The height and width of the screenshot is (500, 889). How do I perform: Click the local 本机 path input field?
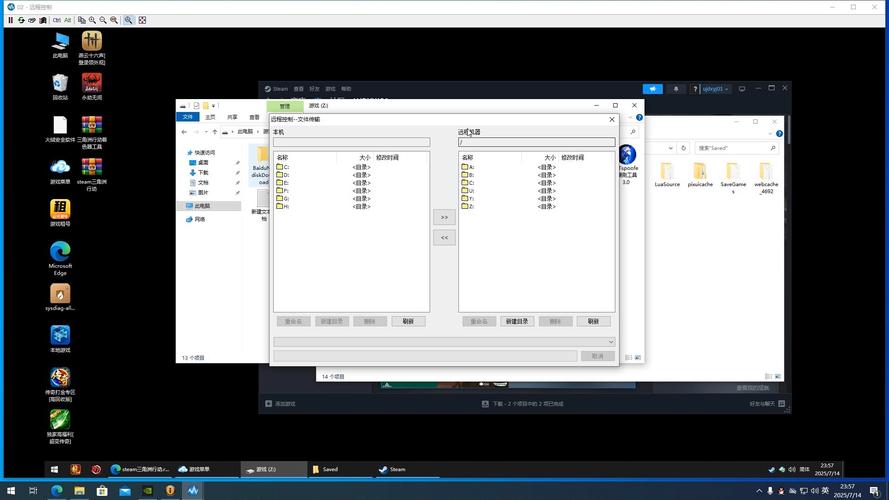pyautogui.click(x=352, y=142)
